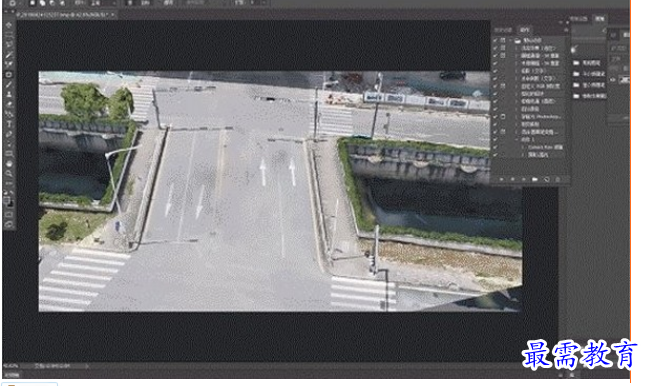This screenshot has width=646, height=386.
Task: Create new set folder in Actions panel
Action: [535, 180]
